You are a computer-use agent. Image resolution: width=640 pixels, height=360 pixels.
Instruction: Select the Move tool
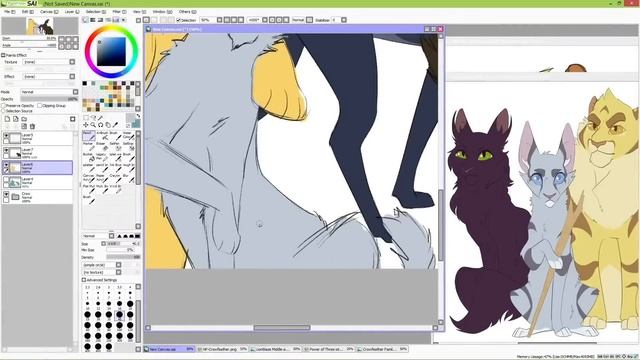click(86, 125)
